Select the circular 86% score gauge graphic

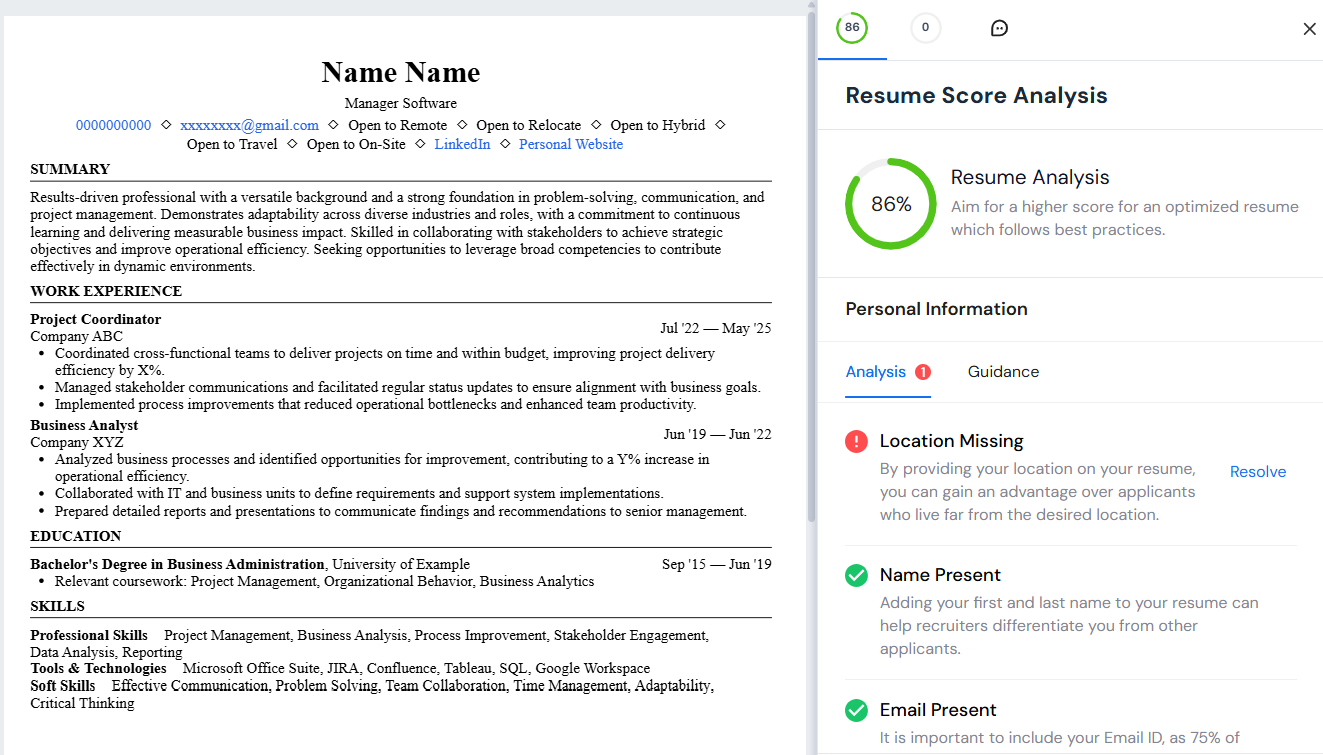(890, 203)
